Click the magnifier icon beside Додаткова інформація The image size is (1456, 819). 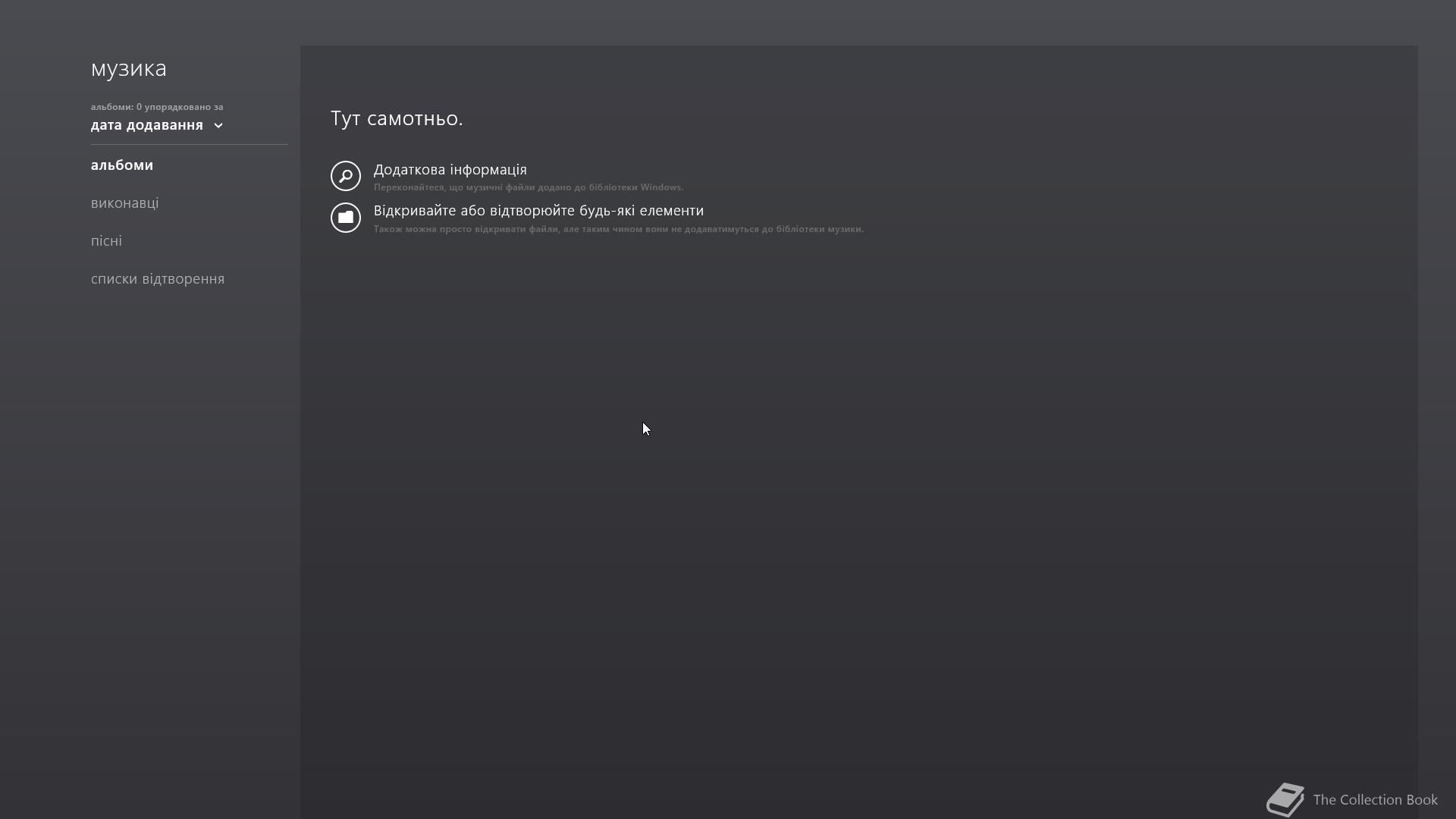click(346, 176)
